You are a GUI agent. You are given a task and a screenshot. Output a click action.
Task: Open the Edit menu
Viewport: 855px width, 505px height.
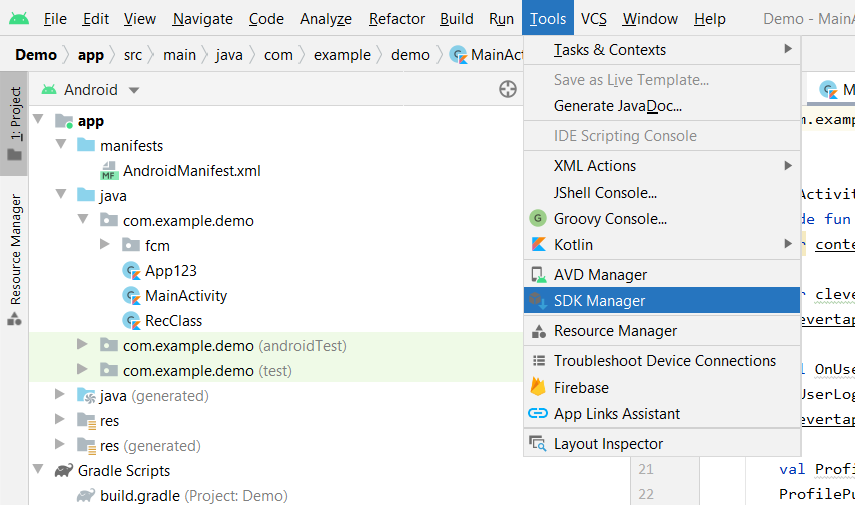[x=95, y=19]
